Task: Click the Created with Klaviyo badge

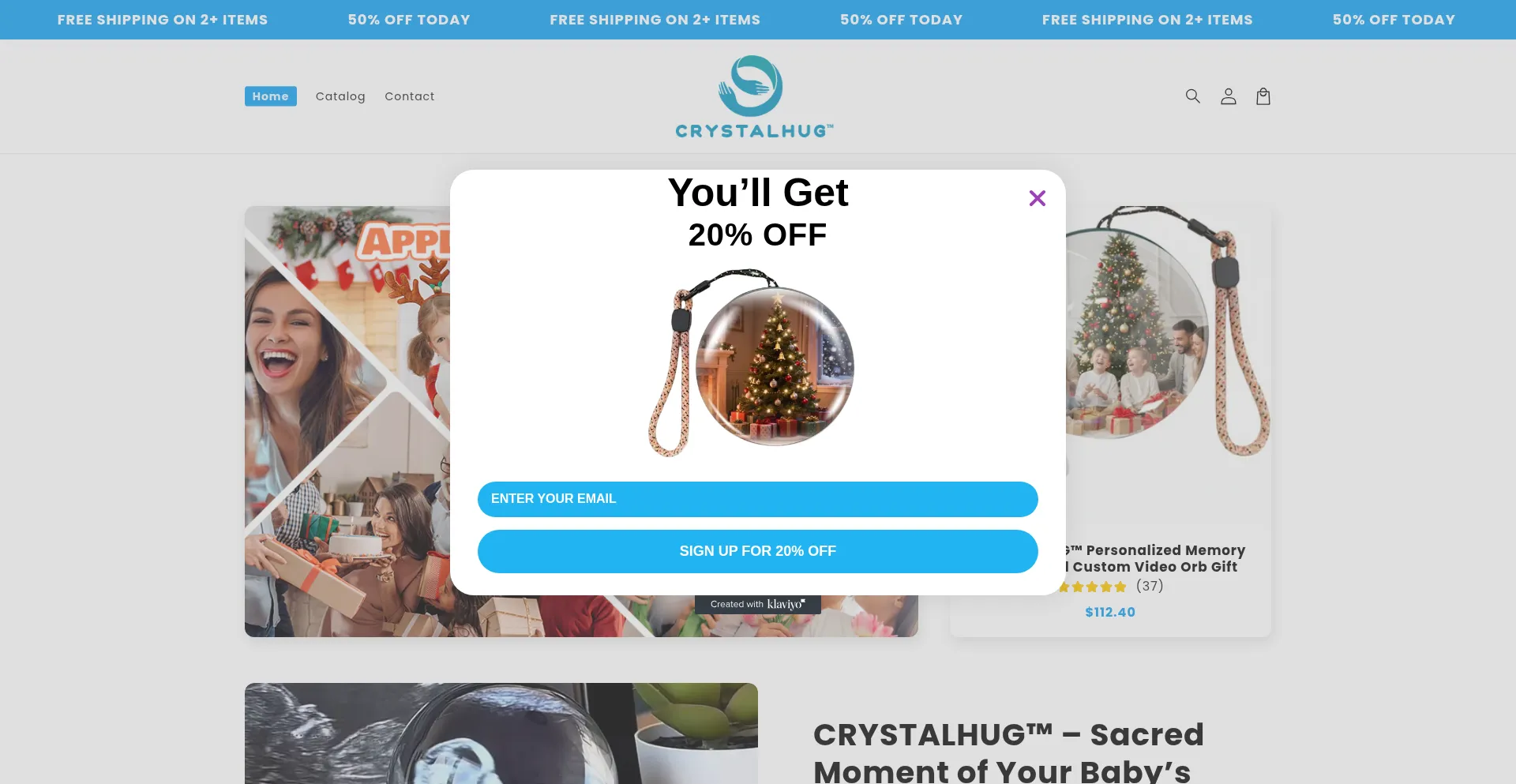Action: (x=758, y=604)
